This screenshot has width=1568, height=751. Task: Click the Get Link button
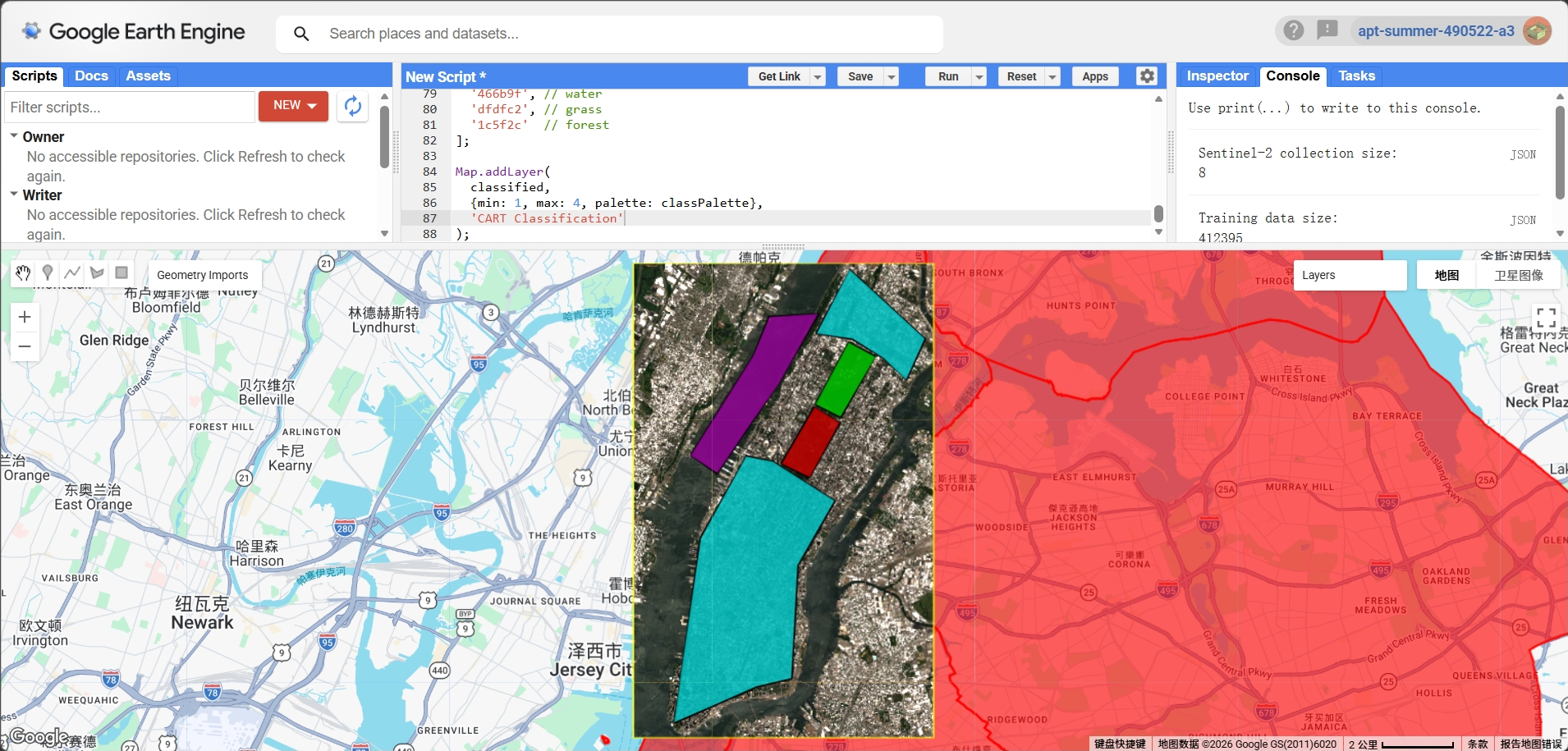point(779,76)
